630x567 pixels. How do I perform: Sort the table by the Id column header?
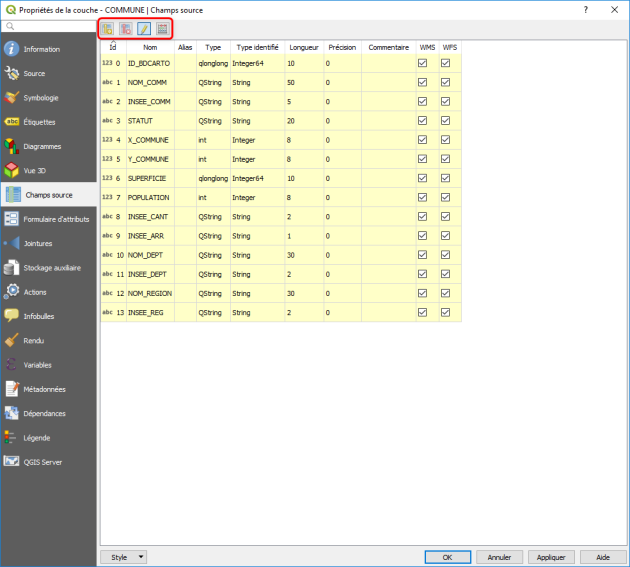[113, 47]
